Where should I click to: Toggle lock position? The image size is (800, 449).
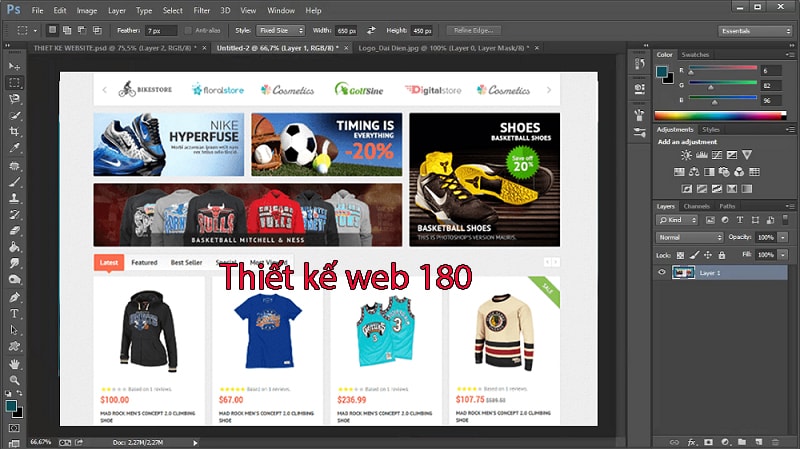tap(708, 255)
